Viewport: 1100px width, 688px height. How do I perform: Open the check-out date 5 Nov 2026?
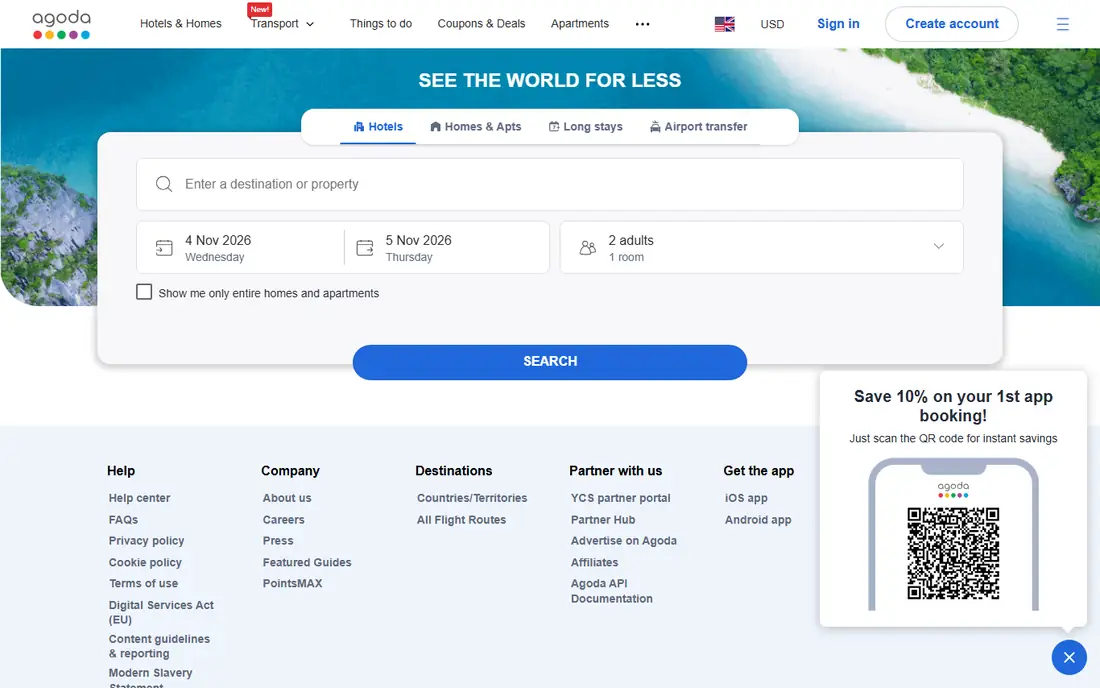point(447,248)
